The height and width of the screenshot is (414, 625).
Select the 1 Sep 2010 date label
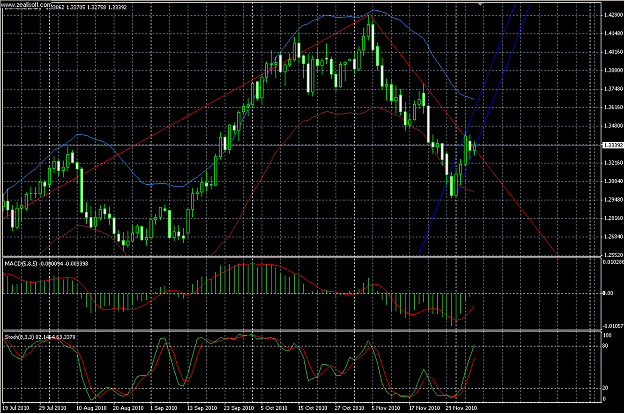point(164,408)
